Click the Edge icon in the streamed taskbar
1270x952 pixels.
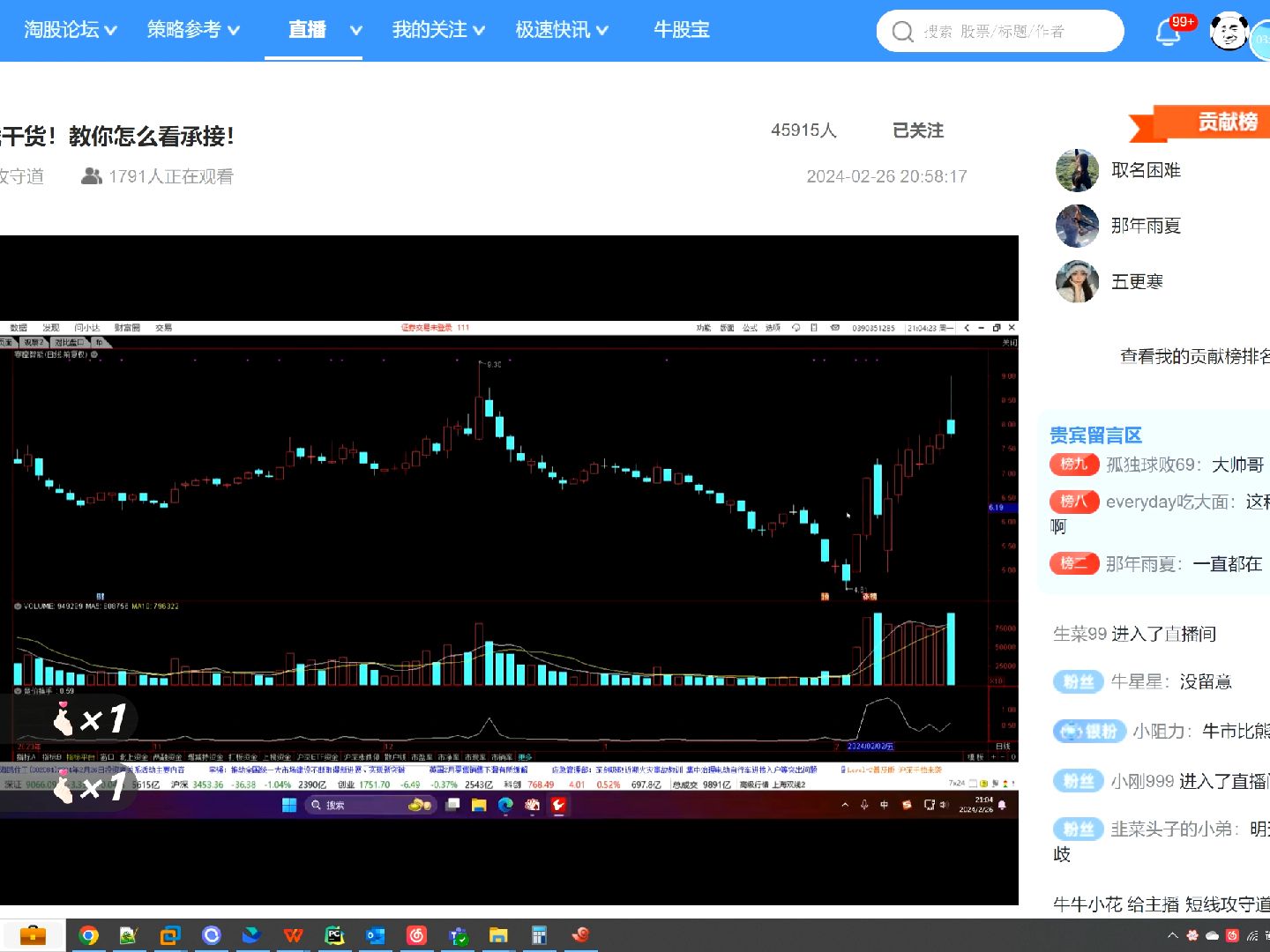505,805
